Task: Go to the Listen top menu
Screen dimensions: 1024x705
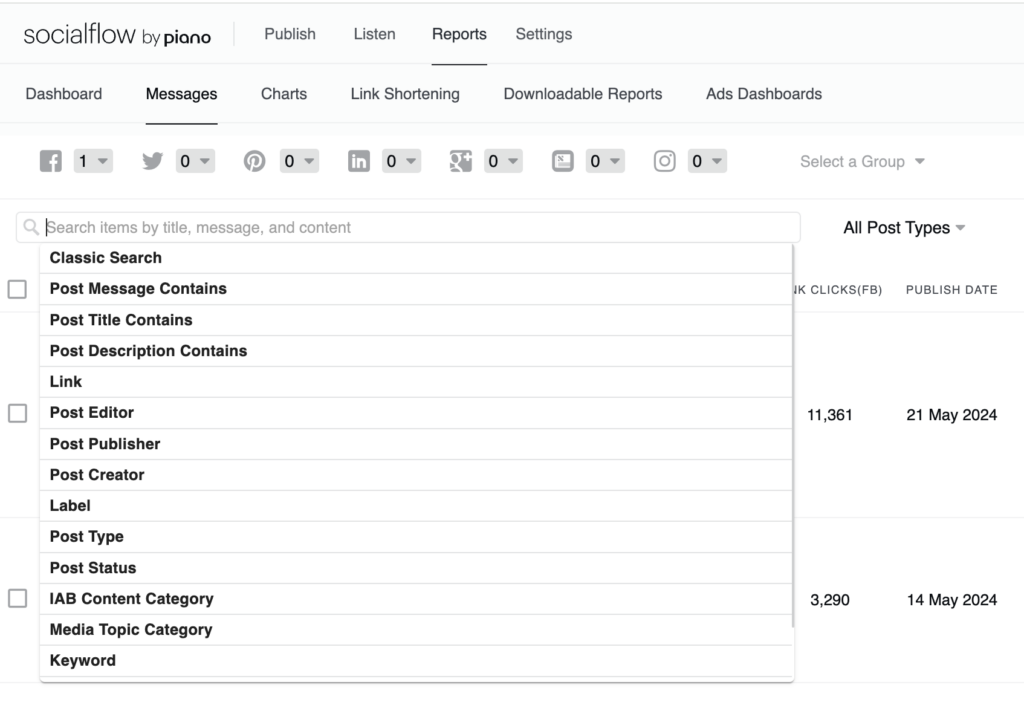Action: point(374,34)
